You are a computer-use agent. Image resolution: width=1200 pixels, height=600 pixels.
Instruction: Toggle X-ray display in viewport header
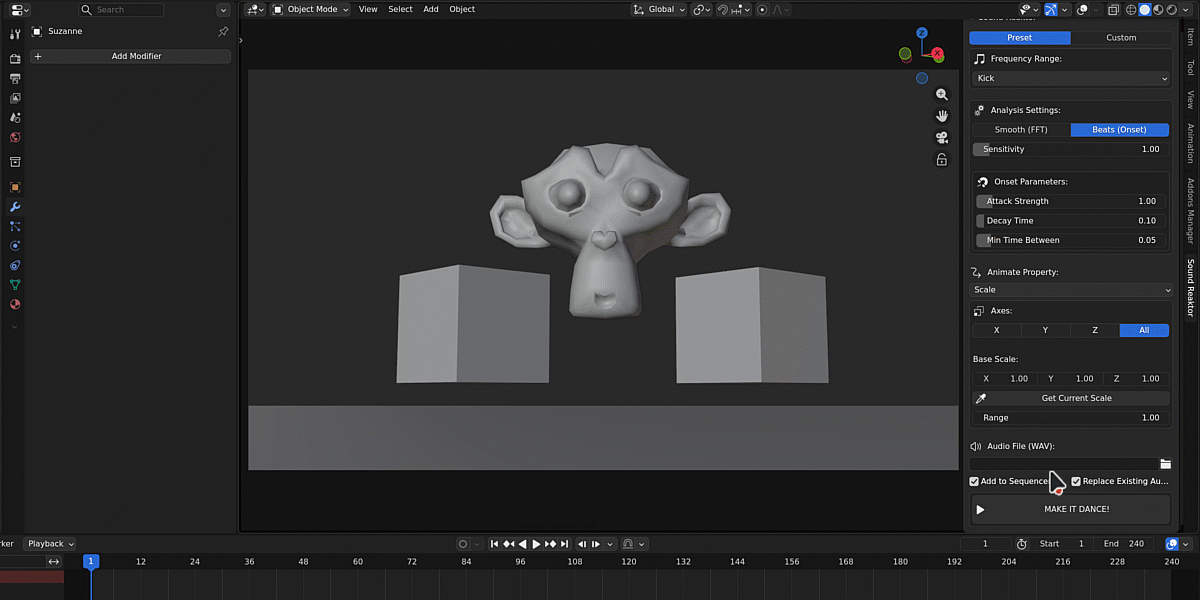point(1113,10)
